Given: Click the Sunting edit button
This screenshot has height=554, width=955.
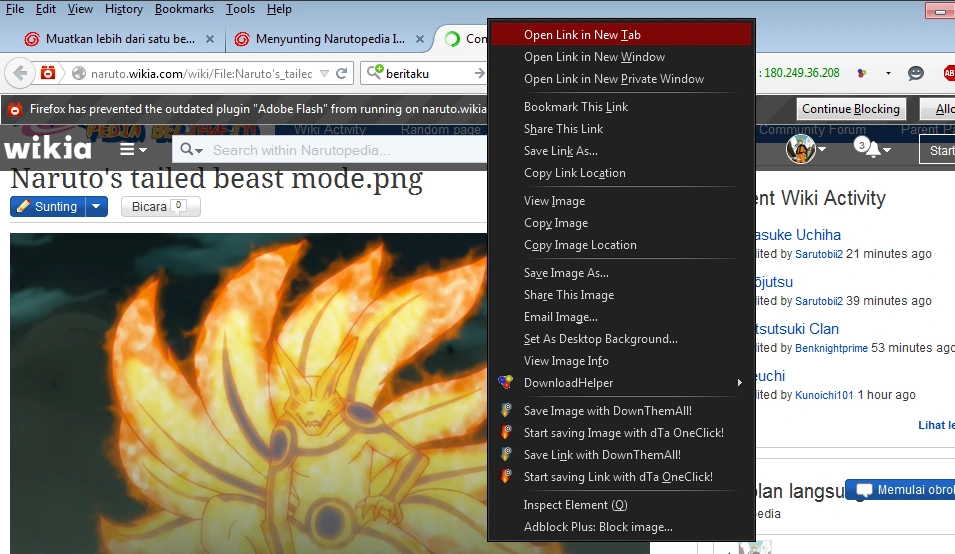Looking at the screenshot, I should click(48, 206).
